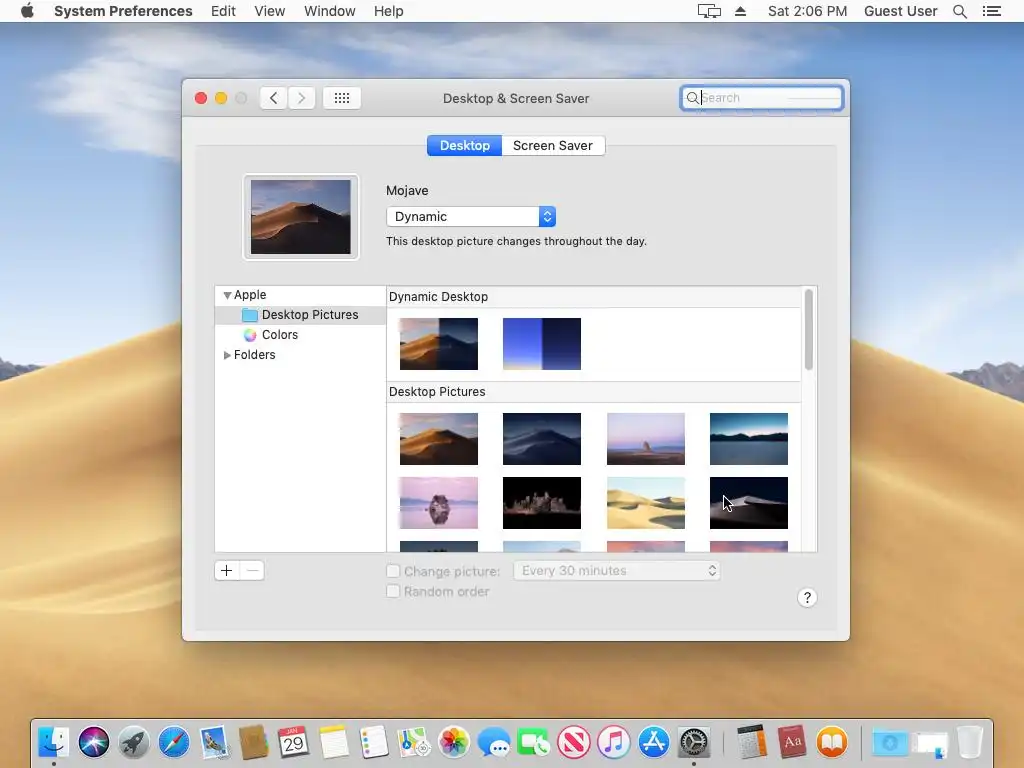
Task: Open Dictionary app in the Dock
Action: [792, 743]
